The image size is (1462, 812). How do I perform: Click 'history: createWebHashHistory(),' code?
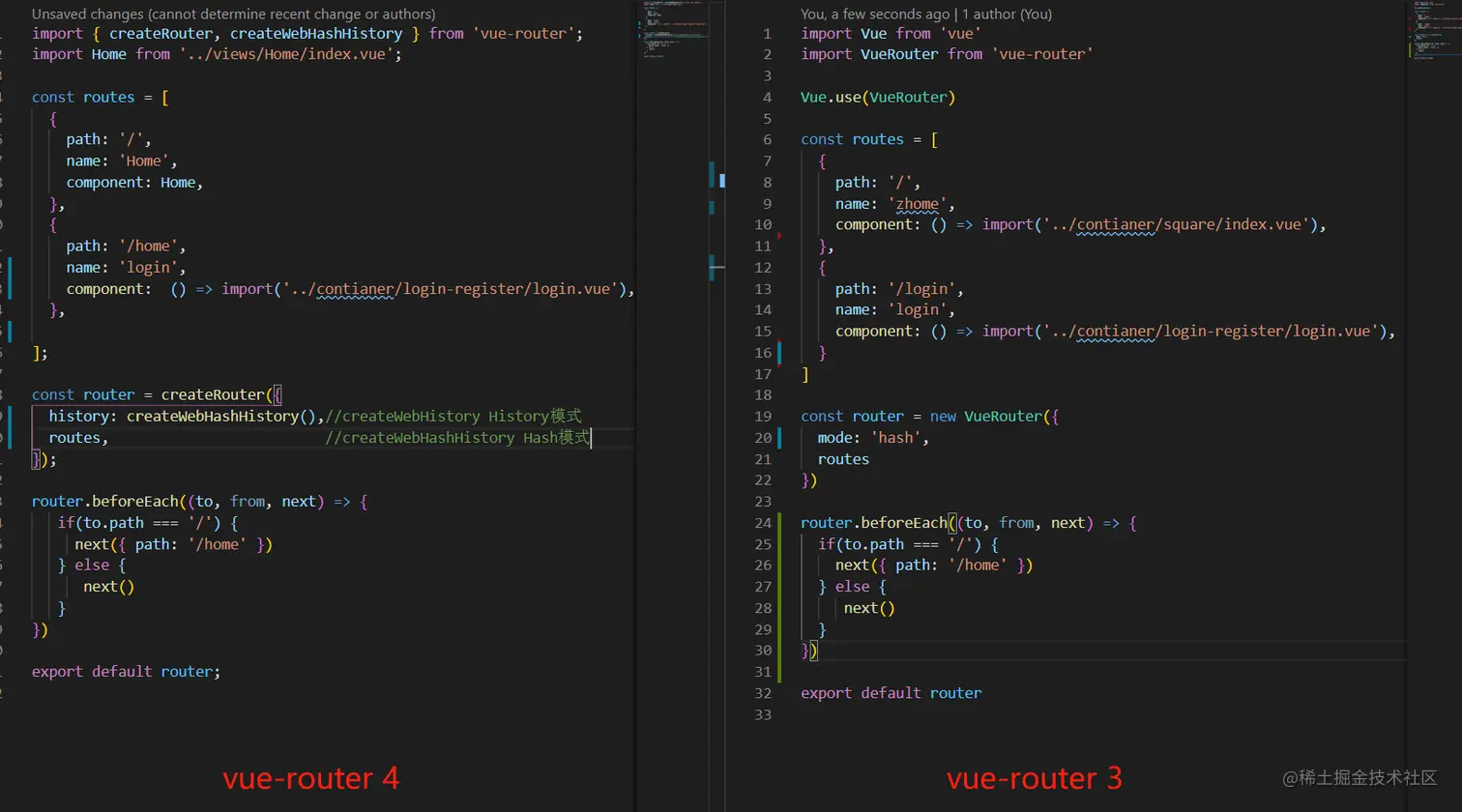[187, 416]
